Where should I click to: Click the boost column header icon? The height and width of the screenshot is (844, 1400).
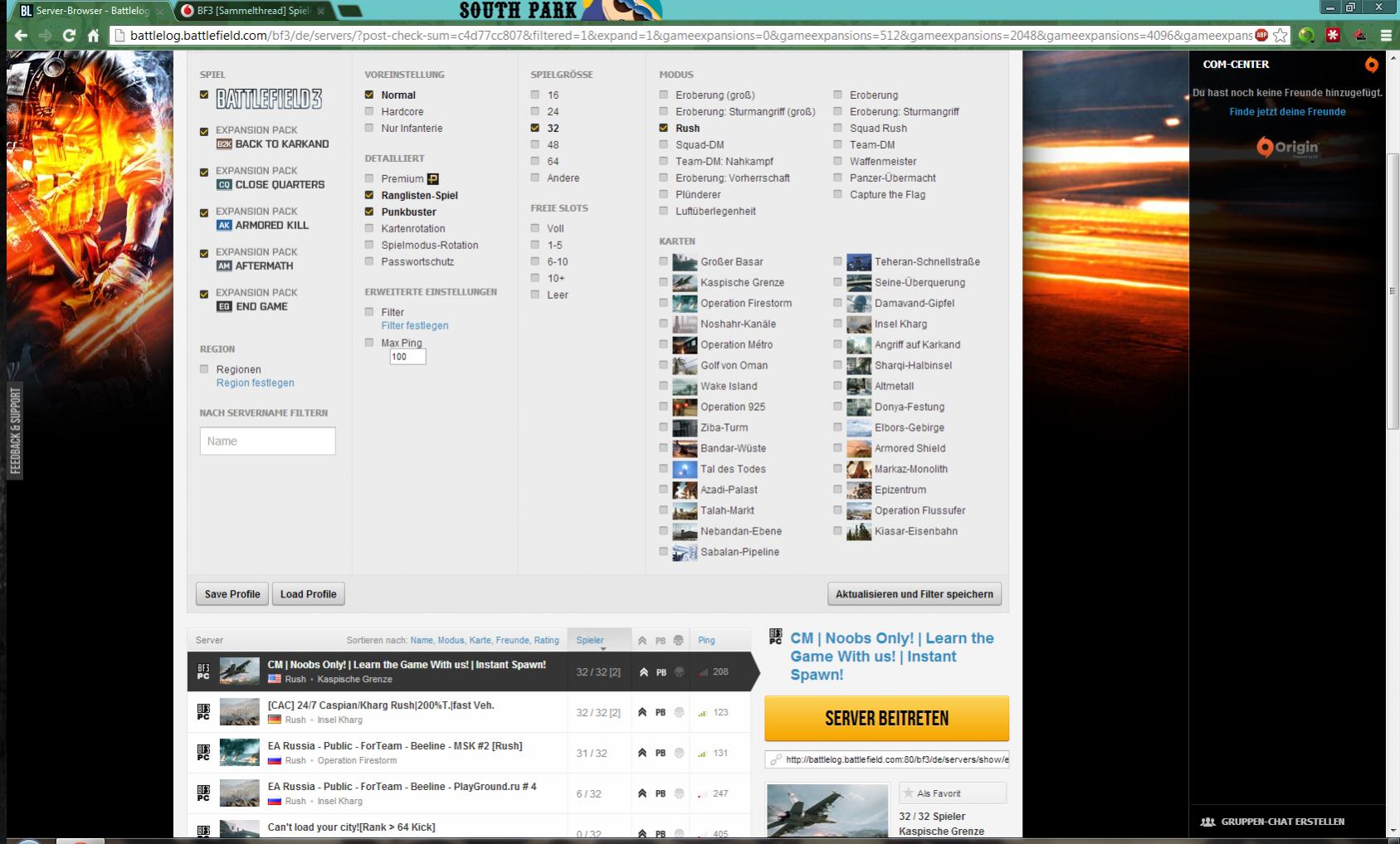click(642, 641)
